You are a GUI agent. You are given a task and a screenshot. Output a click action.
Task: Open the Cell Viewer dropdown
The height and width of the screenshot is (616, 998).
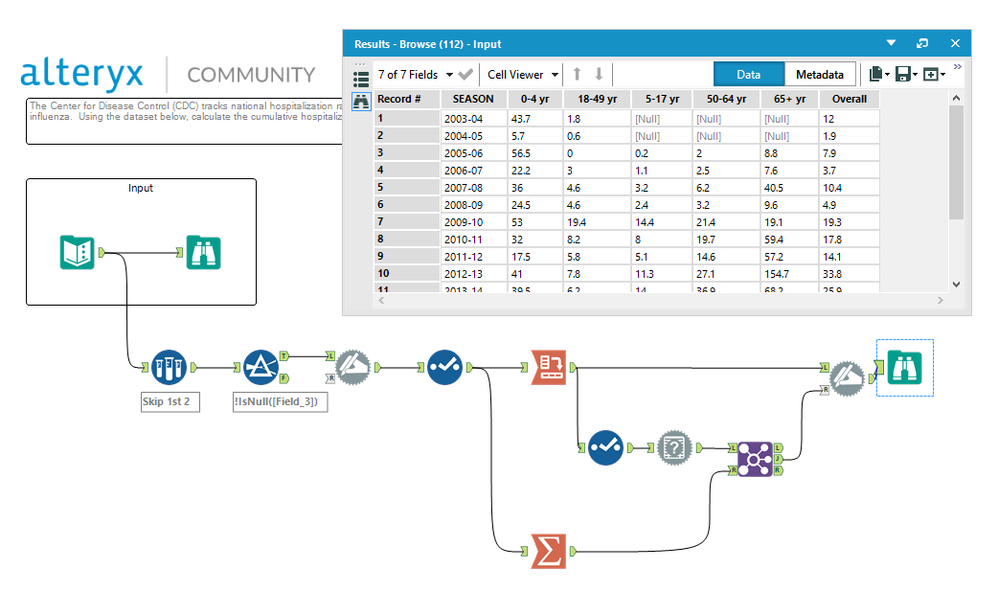pyautogui.click(x=555, y=75)
